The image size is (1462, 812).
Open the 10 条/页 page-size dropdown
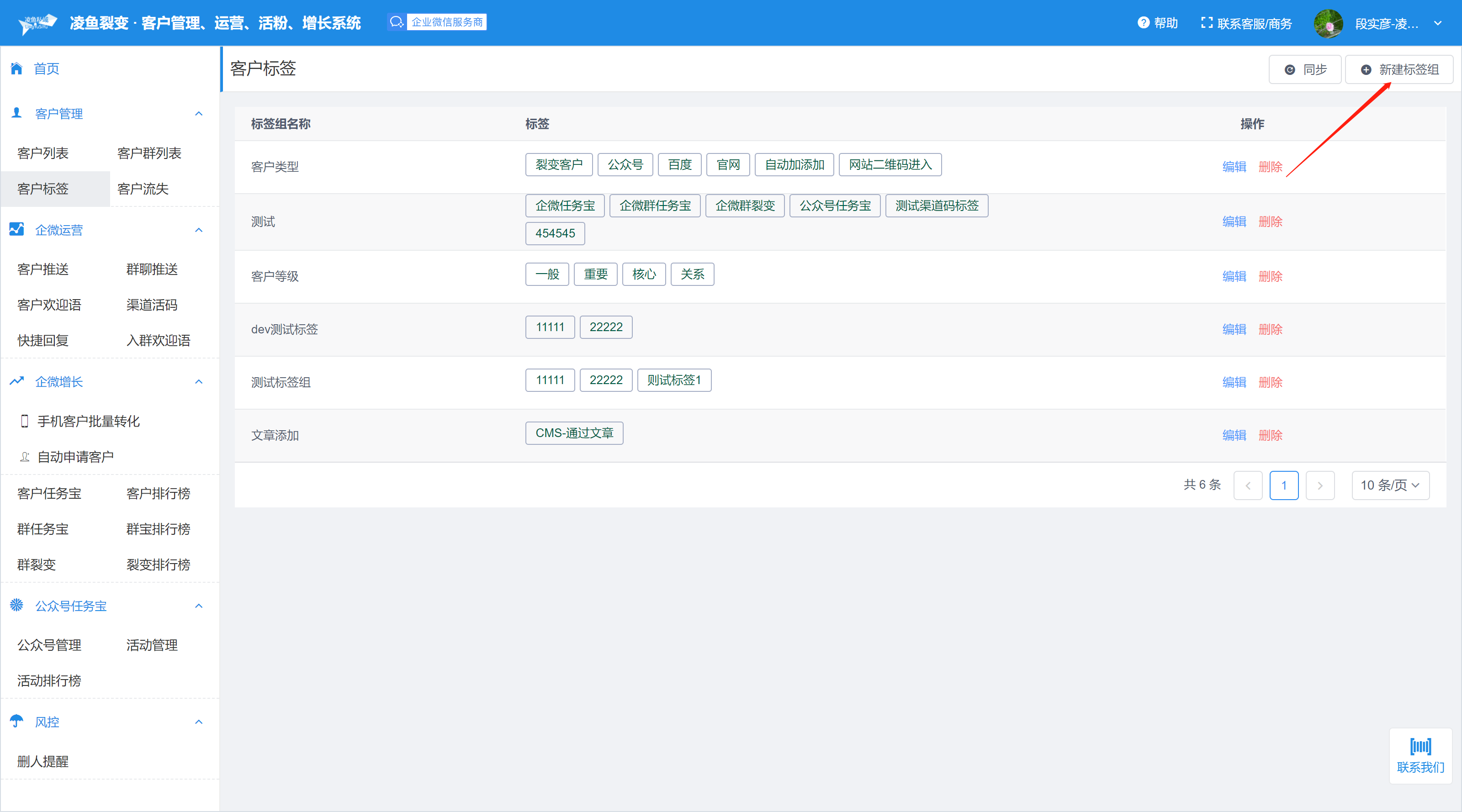click(x=1390, y=485)
